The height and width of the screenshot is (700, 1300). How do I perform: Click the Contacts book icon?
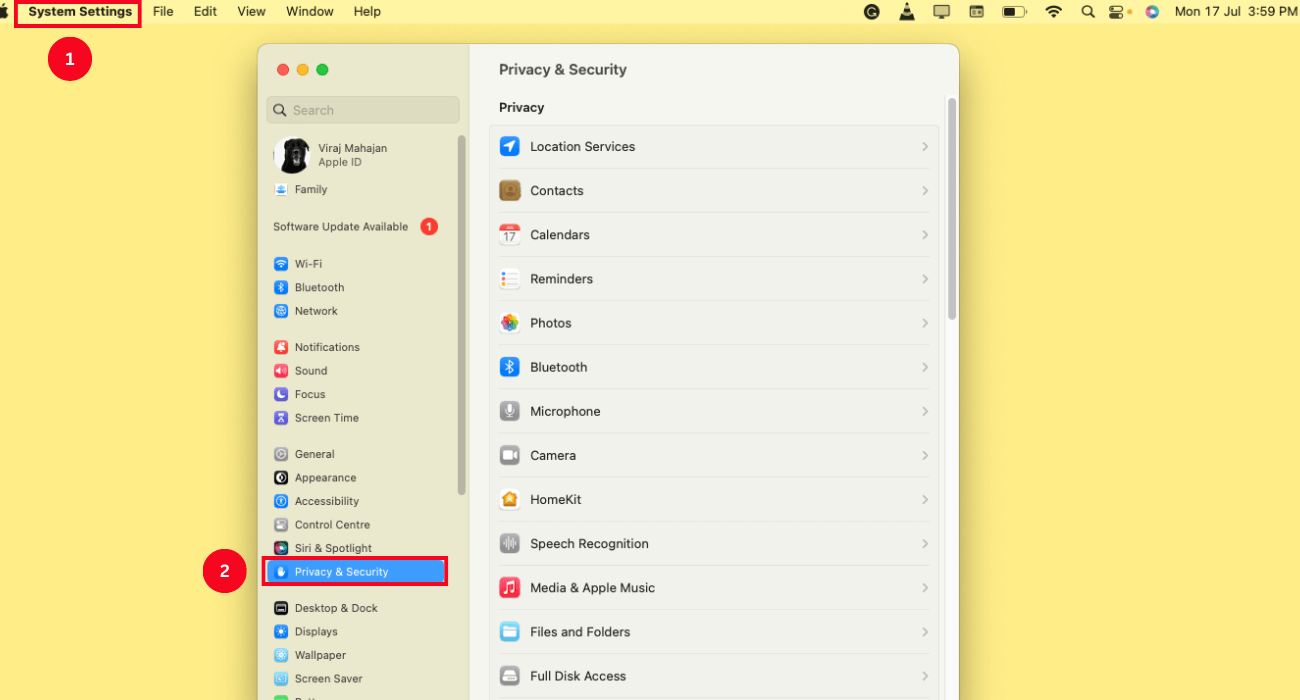(x=510, y=191)
